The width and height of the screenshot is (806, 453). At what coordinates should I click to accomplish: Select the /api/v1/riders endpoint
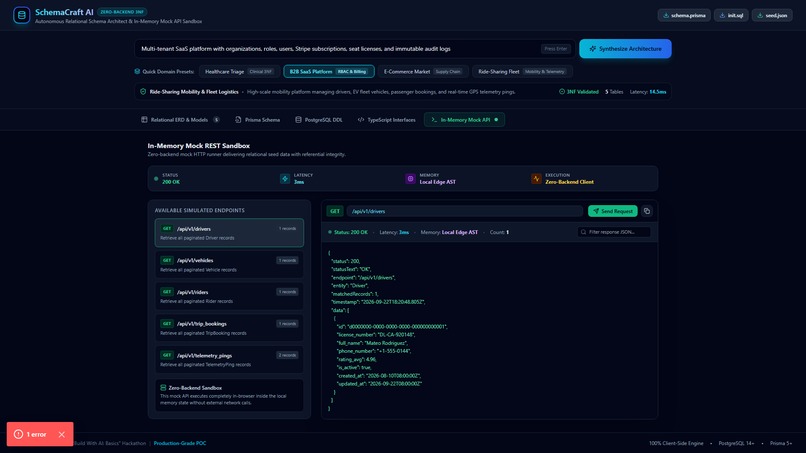tap(229, 296)
